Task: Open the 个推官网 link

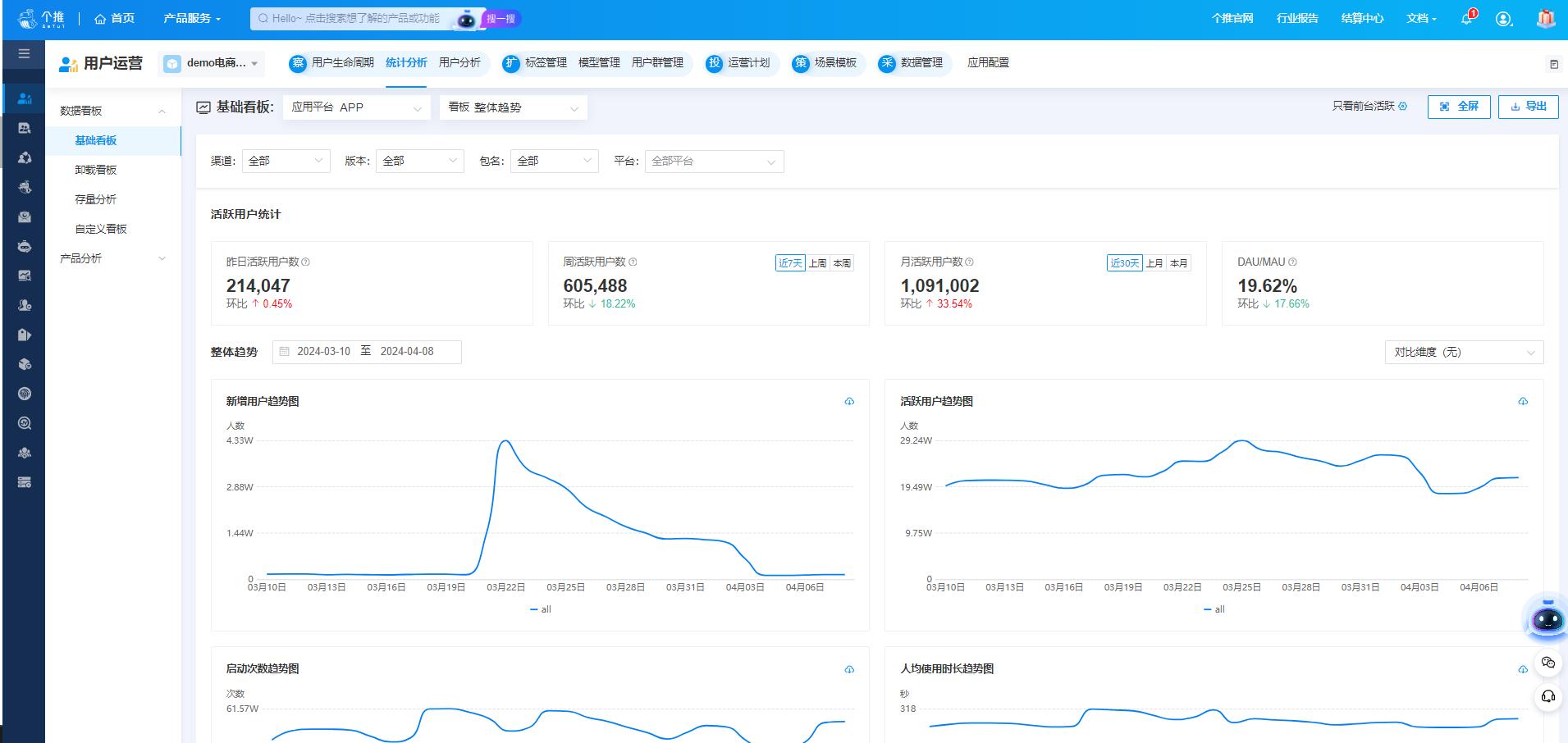Action: pyautogui.click(x=1232, y=18)
